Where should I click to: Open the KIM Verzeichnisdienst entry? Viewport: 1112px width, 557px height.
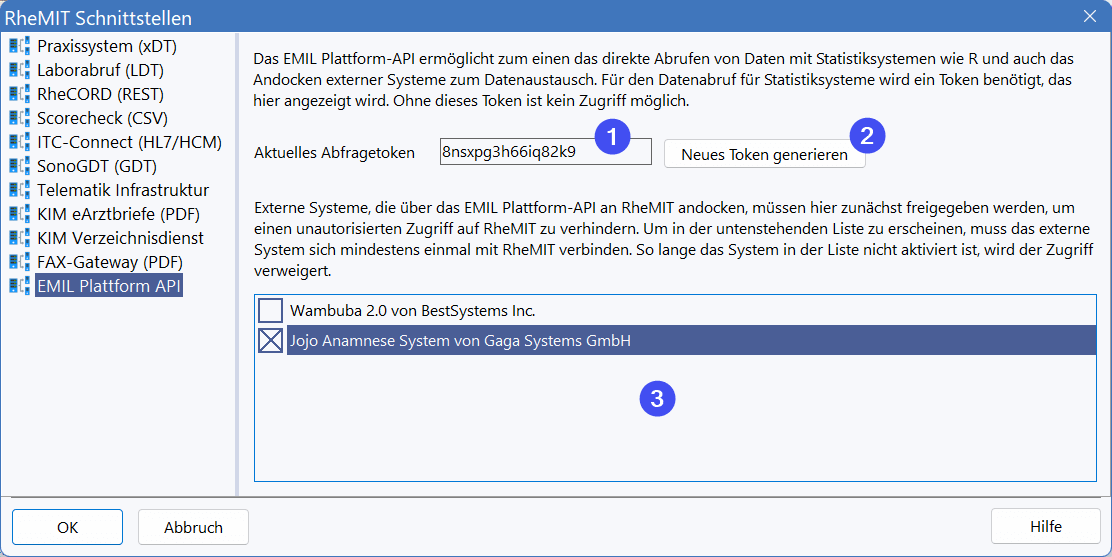click(x=120, y=238)
